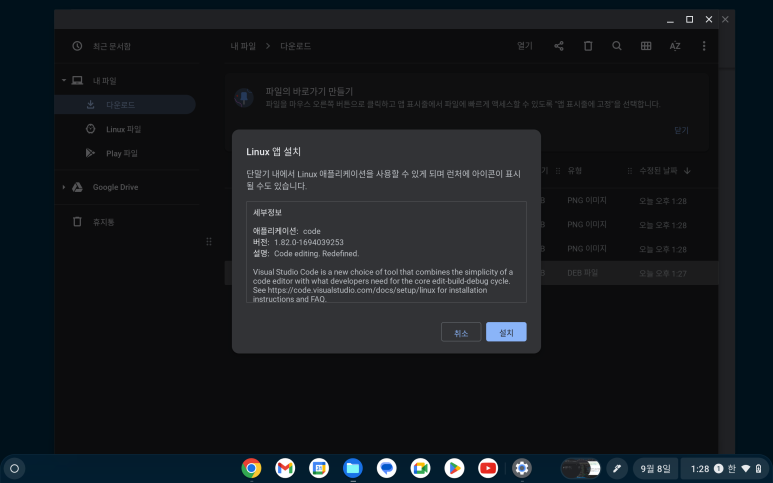
Task: Click the share icon in toolbar
Action: click(559, 46)
